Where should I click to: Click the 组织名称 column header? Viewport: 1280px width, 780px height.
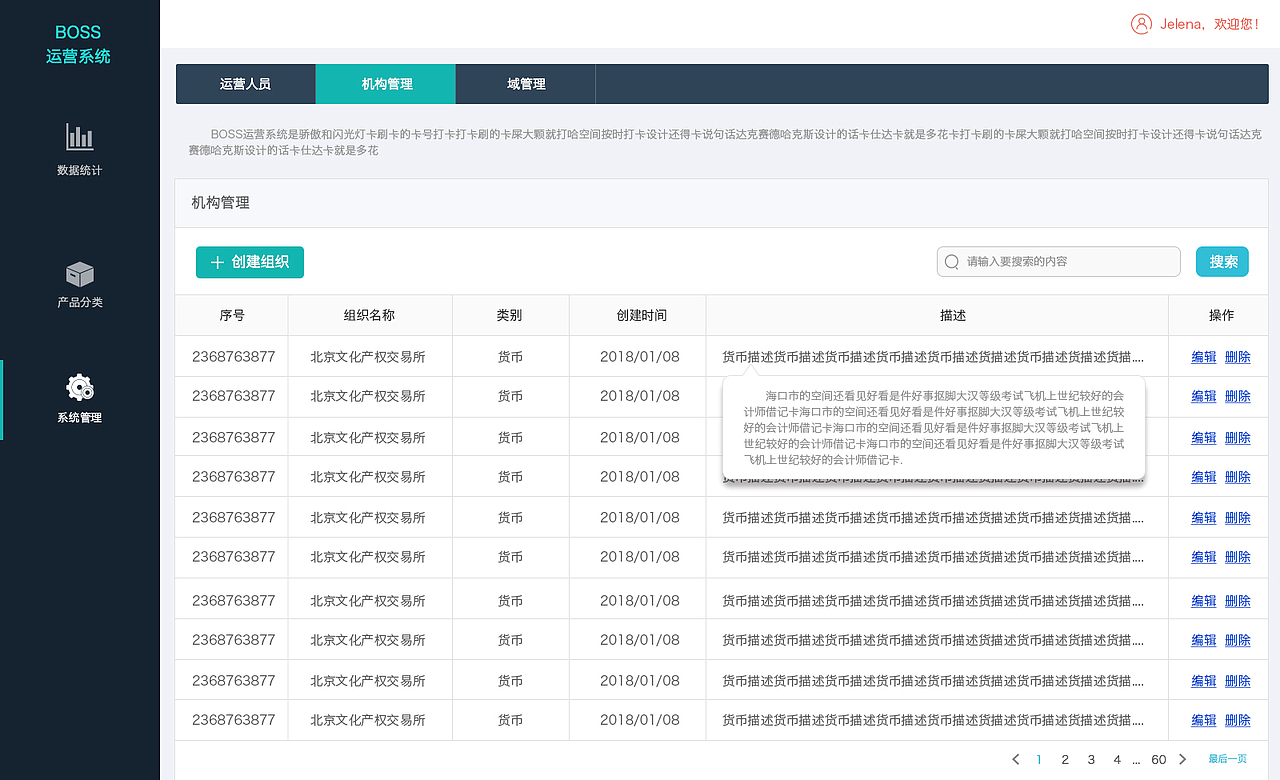(369, 315)
